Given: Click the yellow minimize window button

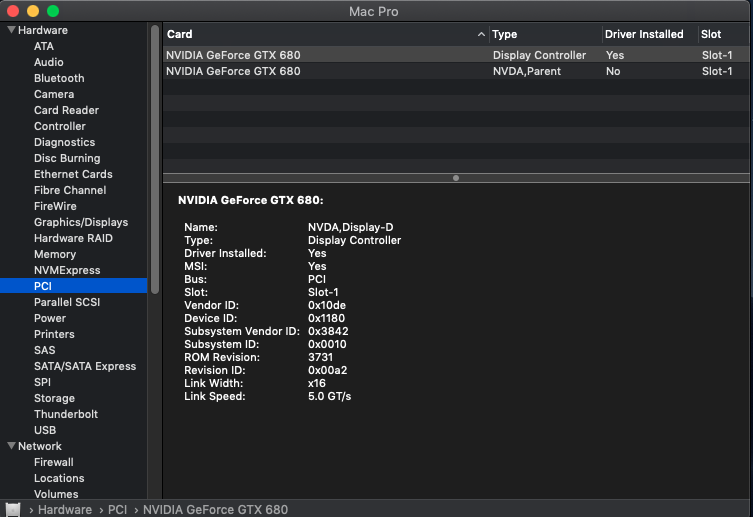Looking at the screenshot, I should point(33,11).
